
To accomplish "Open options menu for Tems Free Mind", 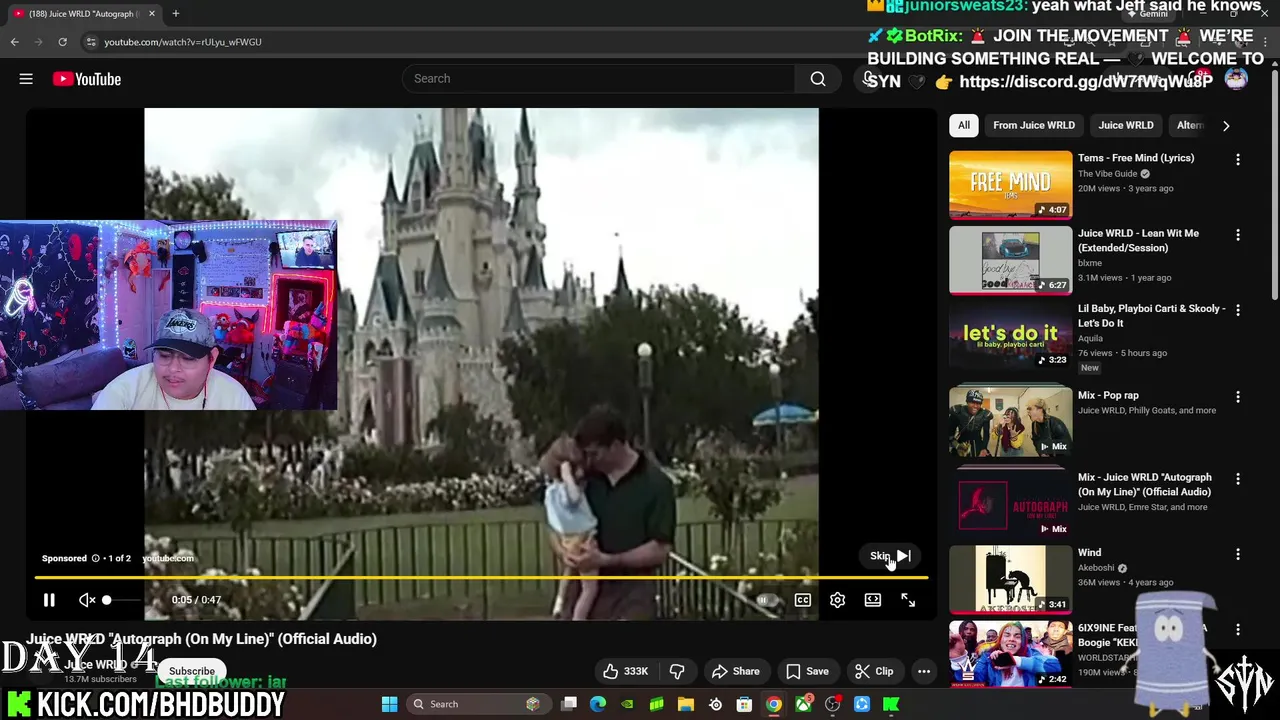I will click(x=1238, y=160).
